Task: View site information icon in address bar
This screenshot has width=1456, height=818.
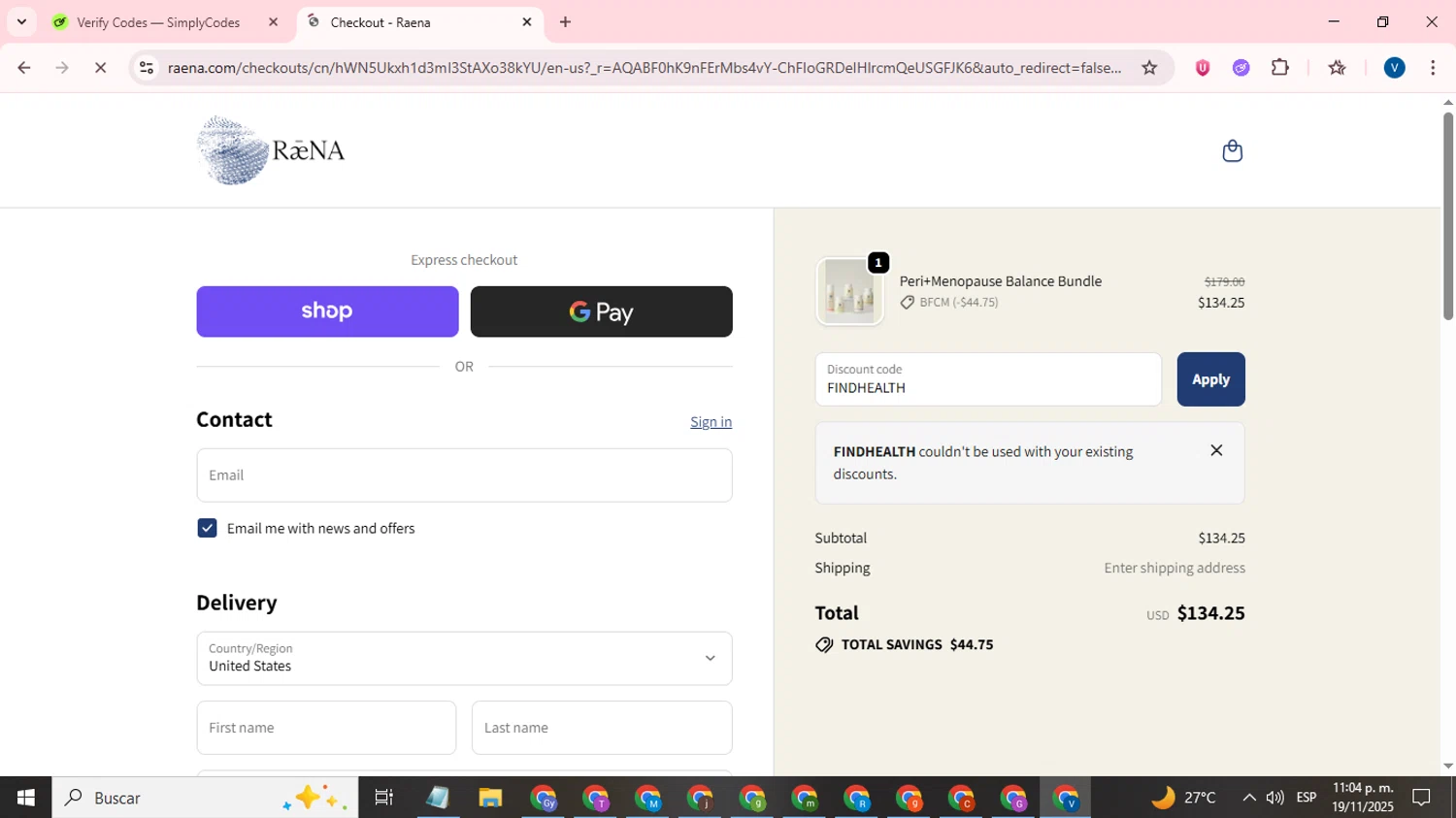Action: pyautogui.click(x=147, y=68)
